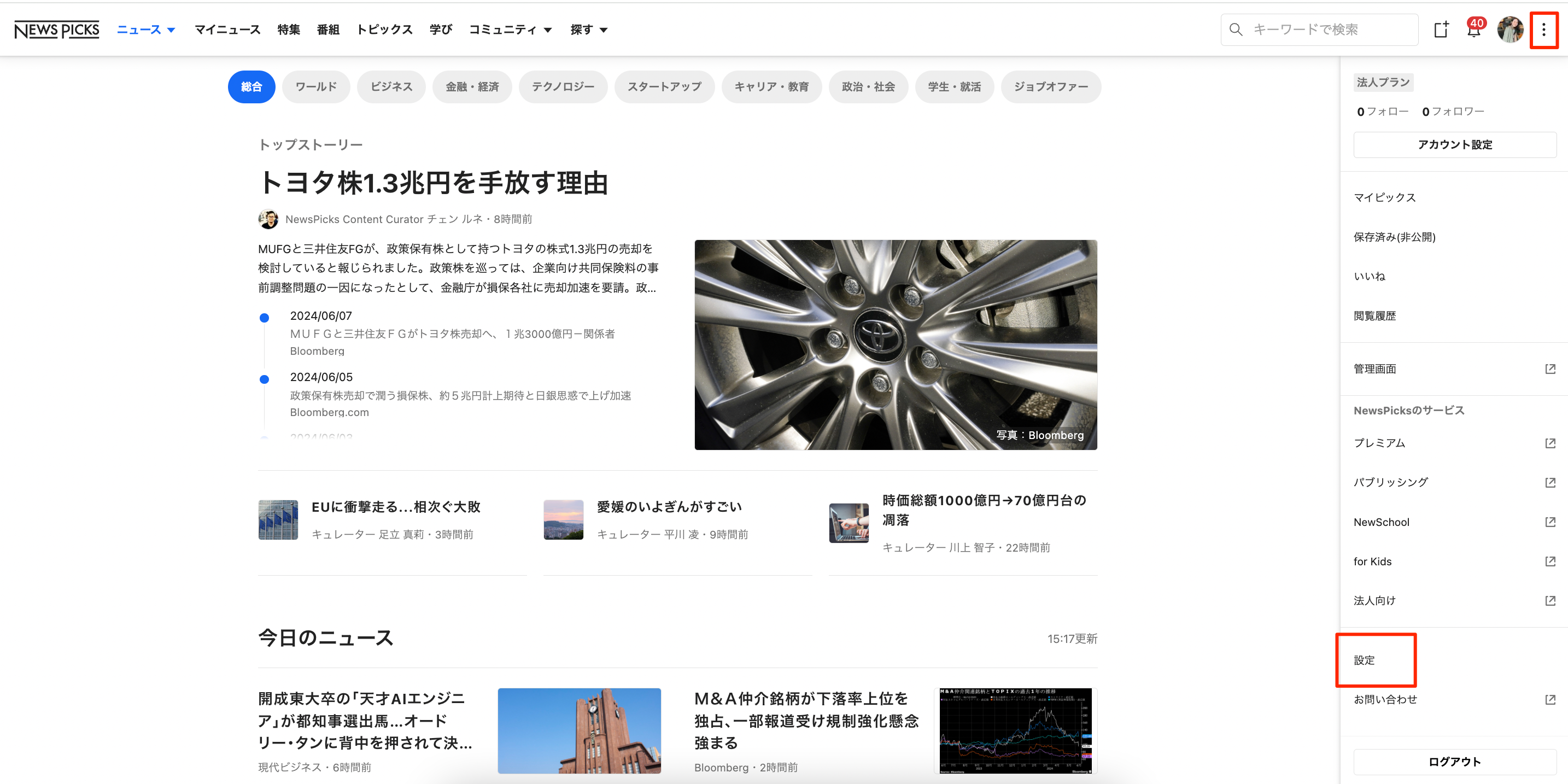1568x784 pixels.
Task: Select the 金融・経済 category tab
Action: [472, 87]
